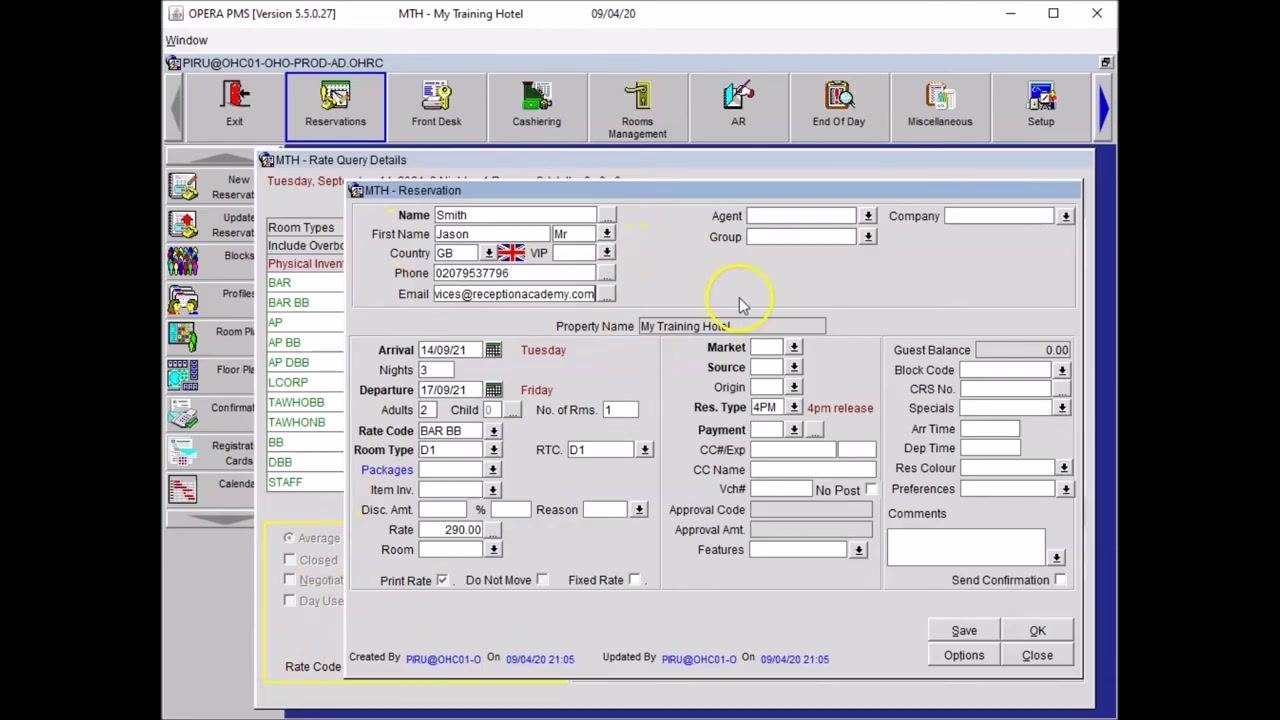1280x720 pixels.
Task: Enable the Do Not Move checkbox
Action: (x=542, y=580)
